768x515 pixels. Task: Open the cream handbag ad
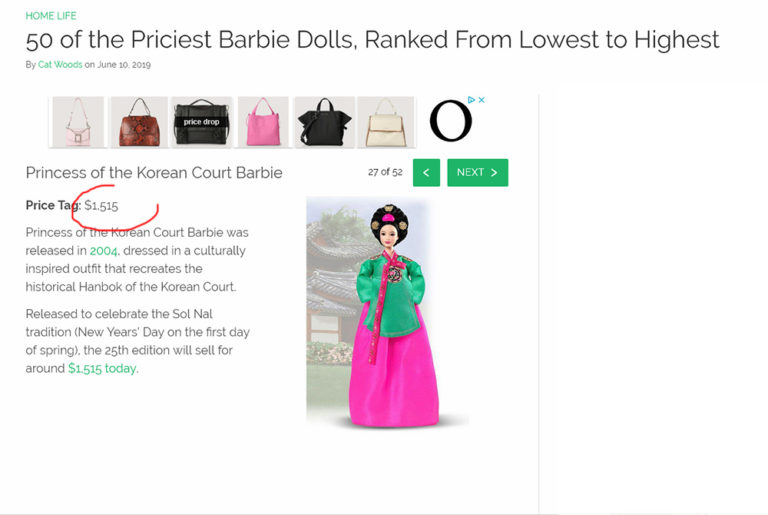pos(385,122)
